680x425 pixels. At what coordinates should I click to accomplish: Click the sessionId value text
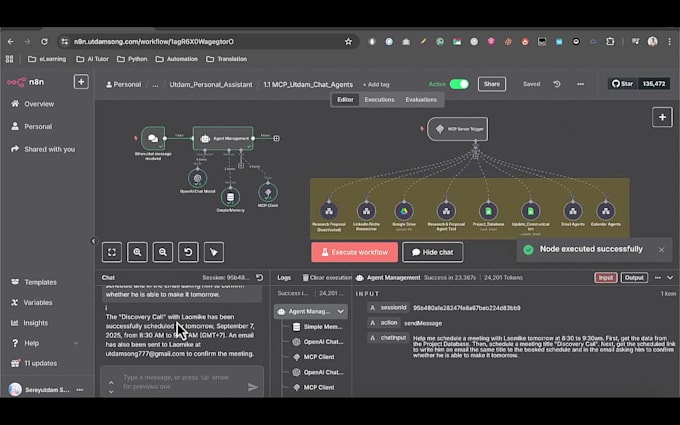467,308
